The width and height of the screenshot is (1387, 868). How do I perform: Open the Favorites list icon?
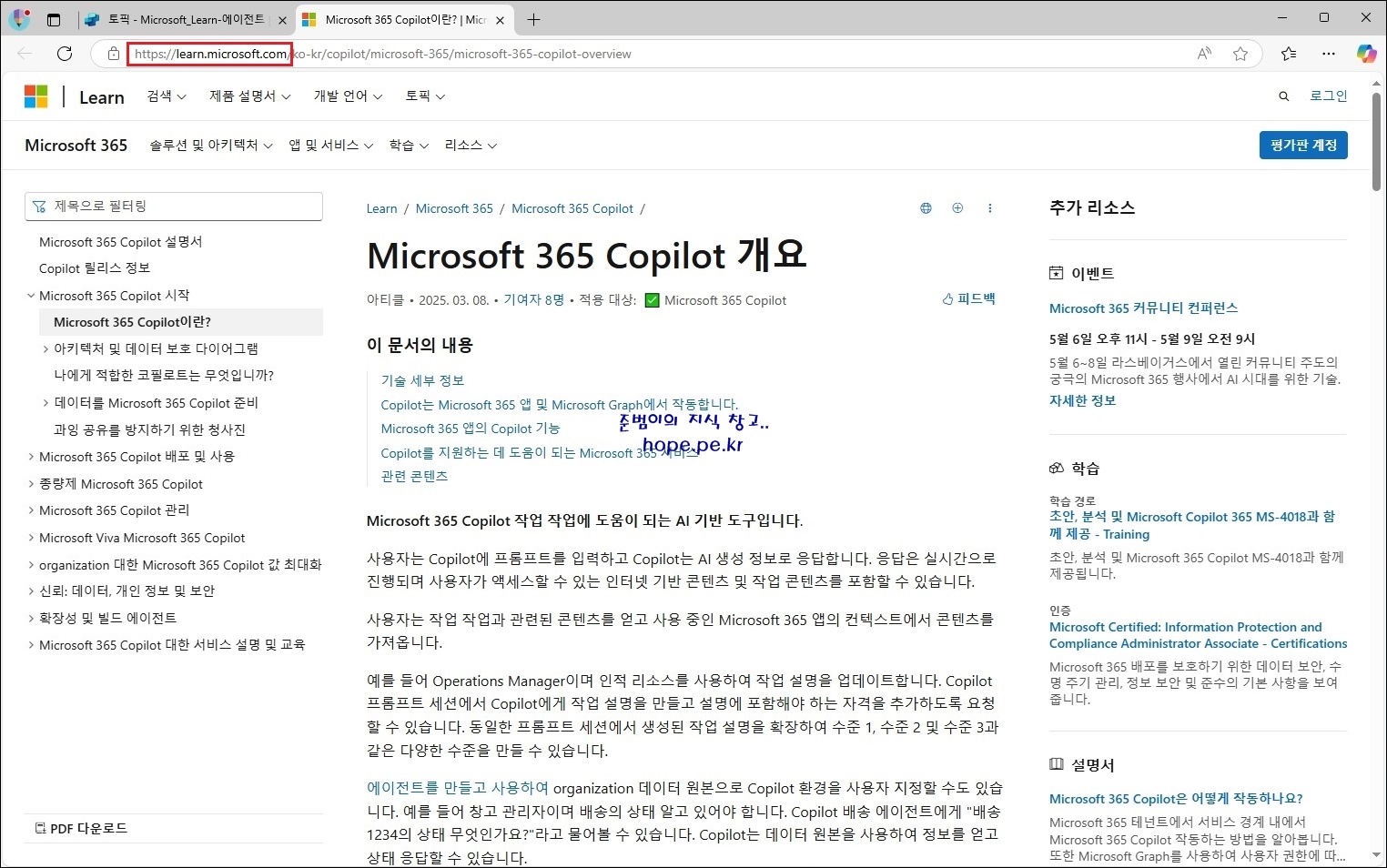pos(1289,54)
